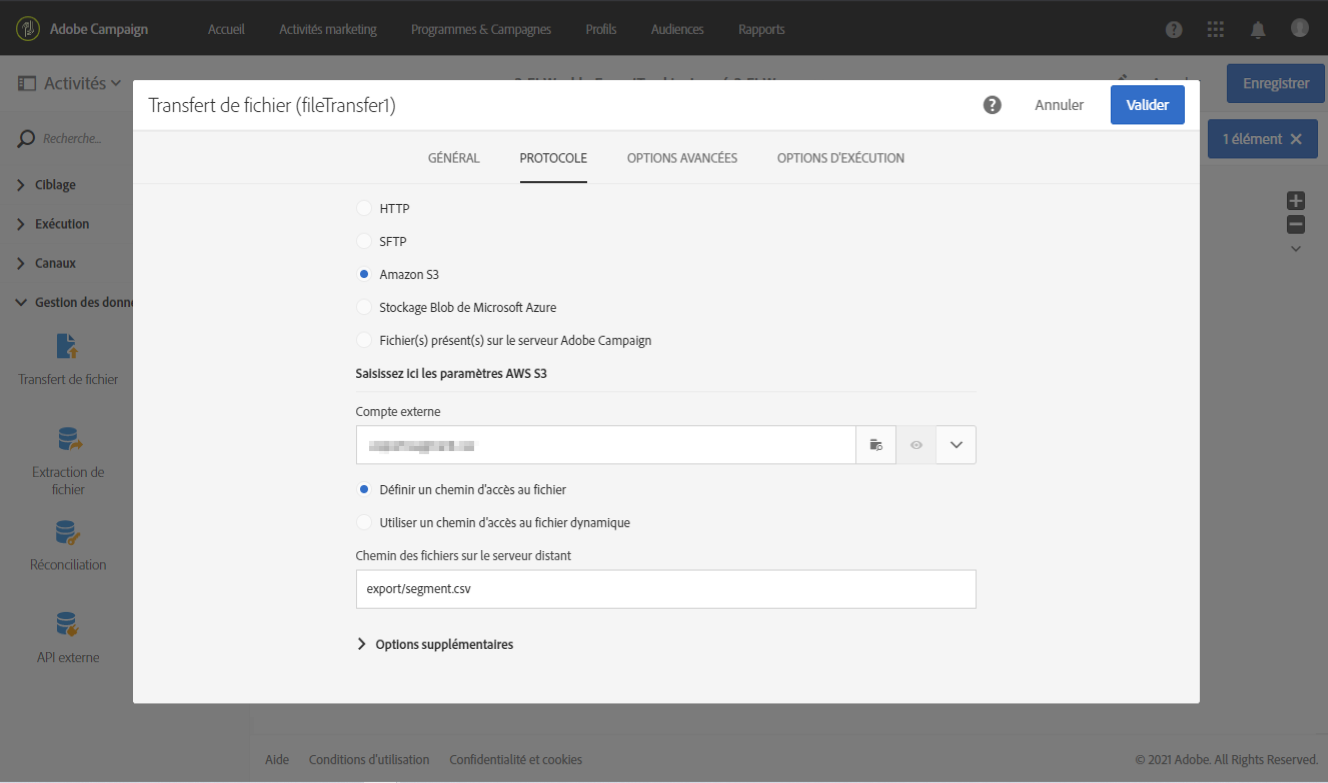
Task: Click the Adobe Campaign logo icon
Action: click(x=28, y=29)
